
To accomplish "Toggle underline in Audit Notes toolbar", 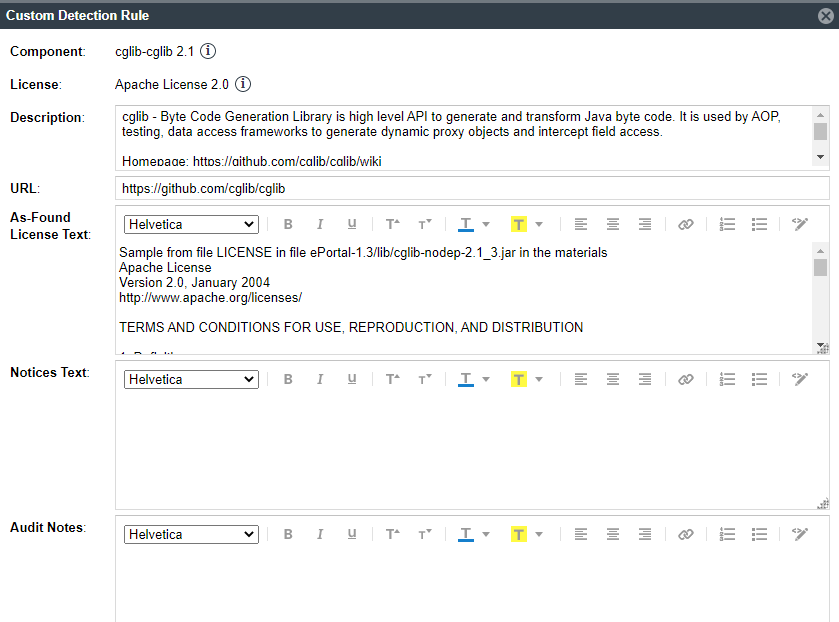I will tap(352, 535).
